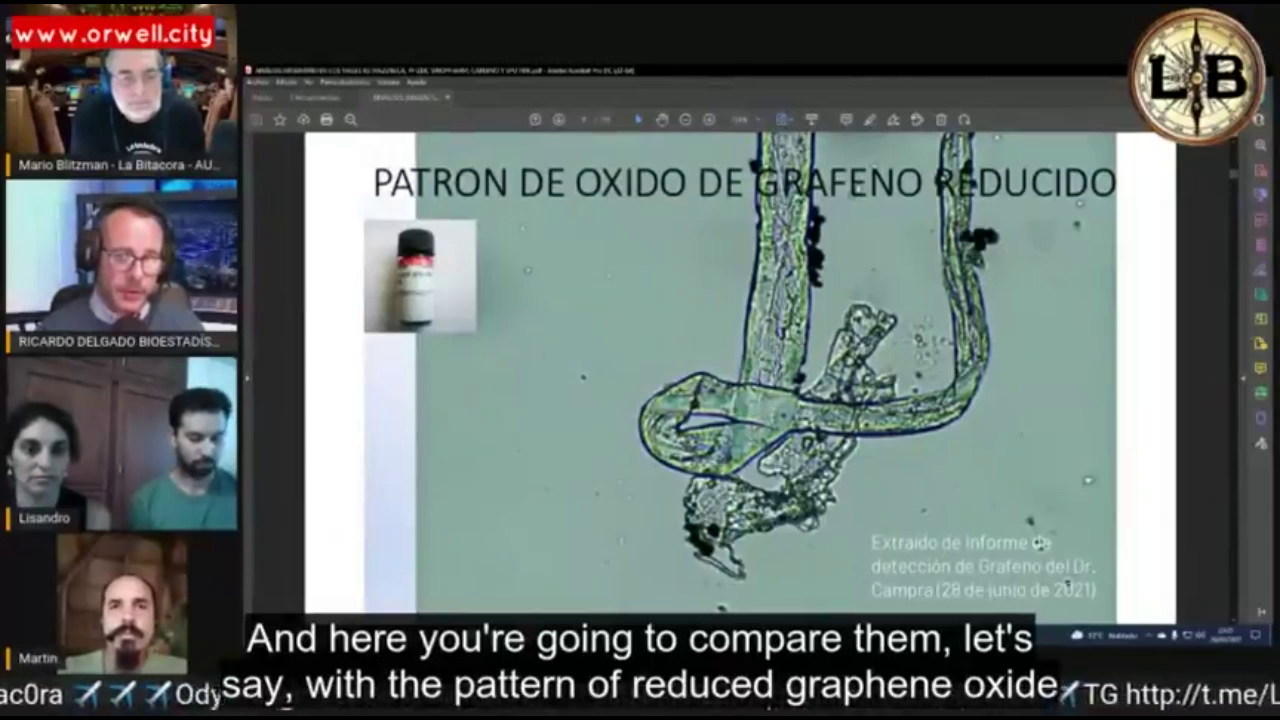Open the Ayuda menu
This screenshot has height=720, width=1280.
417,82
